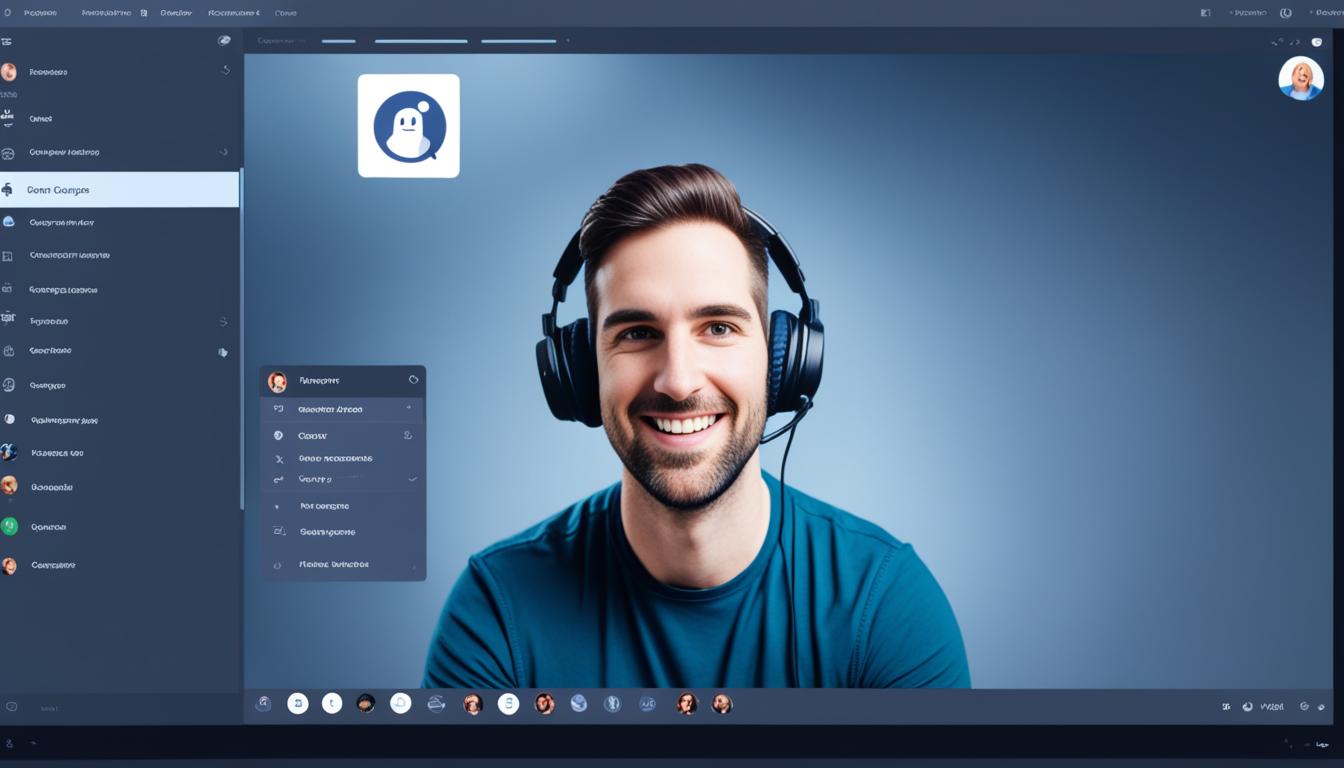Expand the chevron on popup's fifth row

pyautogui.click(x=412, y=480)
